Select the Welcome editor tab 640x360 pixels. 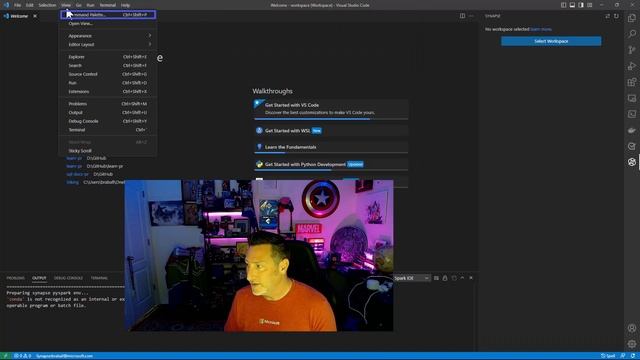tap(19, 16)
